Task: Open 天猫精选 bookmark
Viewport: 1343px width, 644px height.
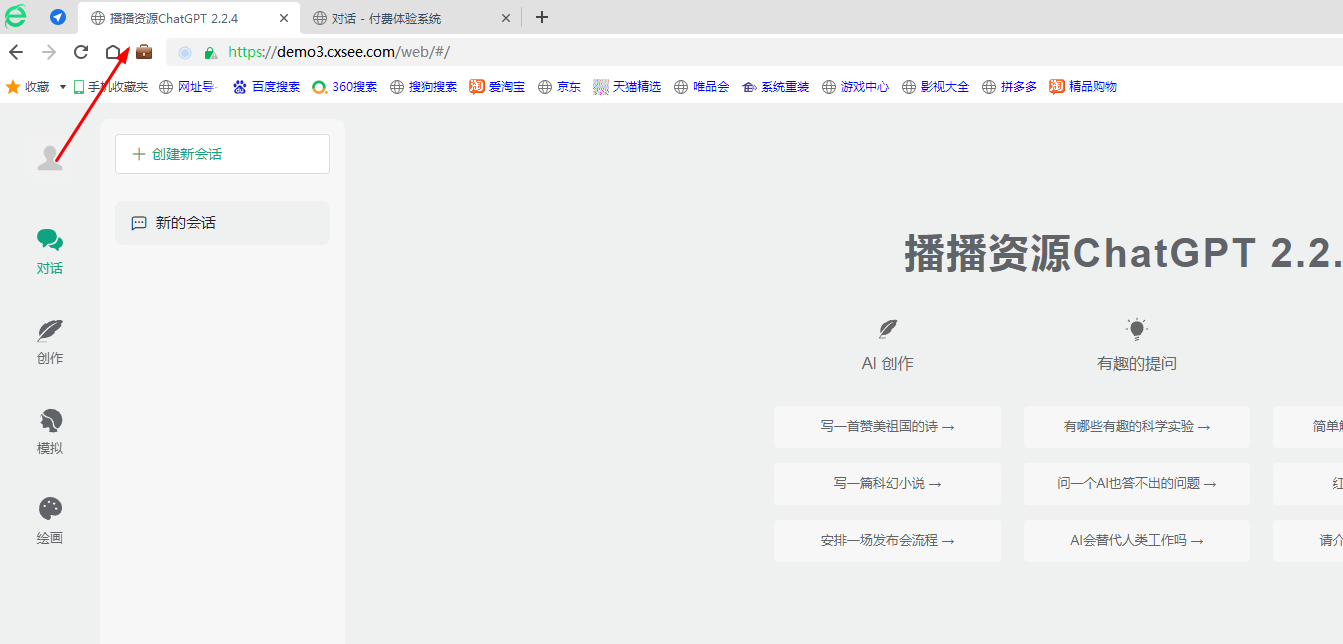Action: (x=627, y=87)
